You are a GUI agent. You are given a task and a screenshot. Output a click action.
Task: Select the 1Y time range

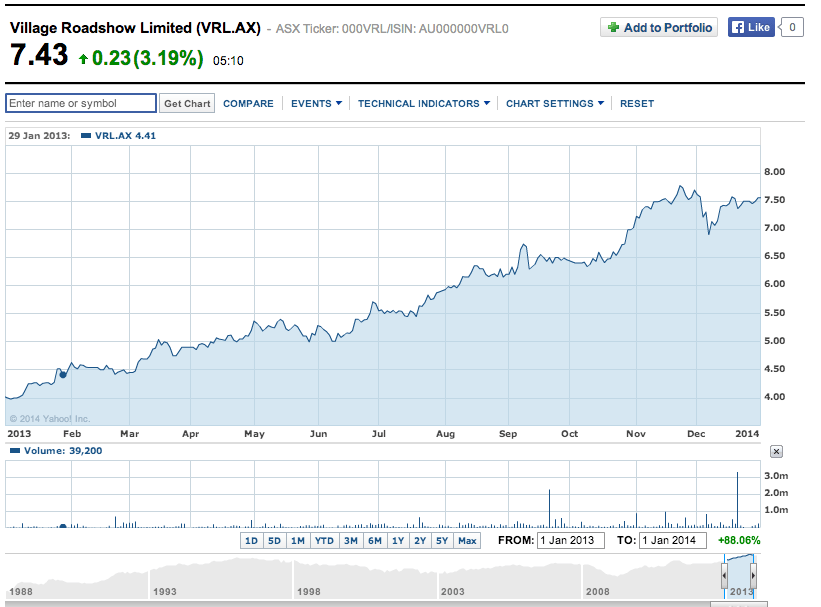[398, 540]
